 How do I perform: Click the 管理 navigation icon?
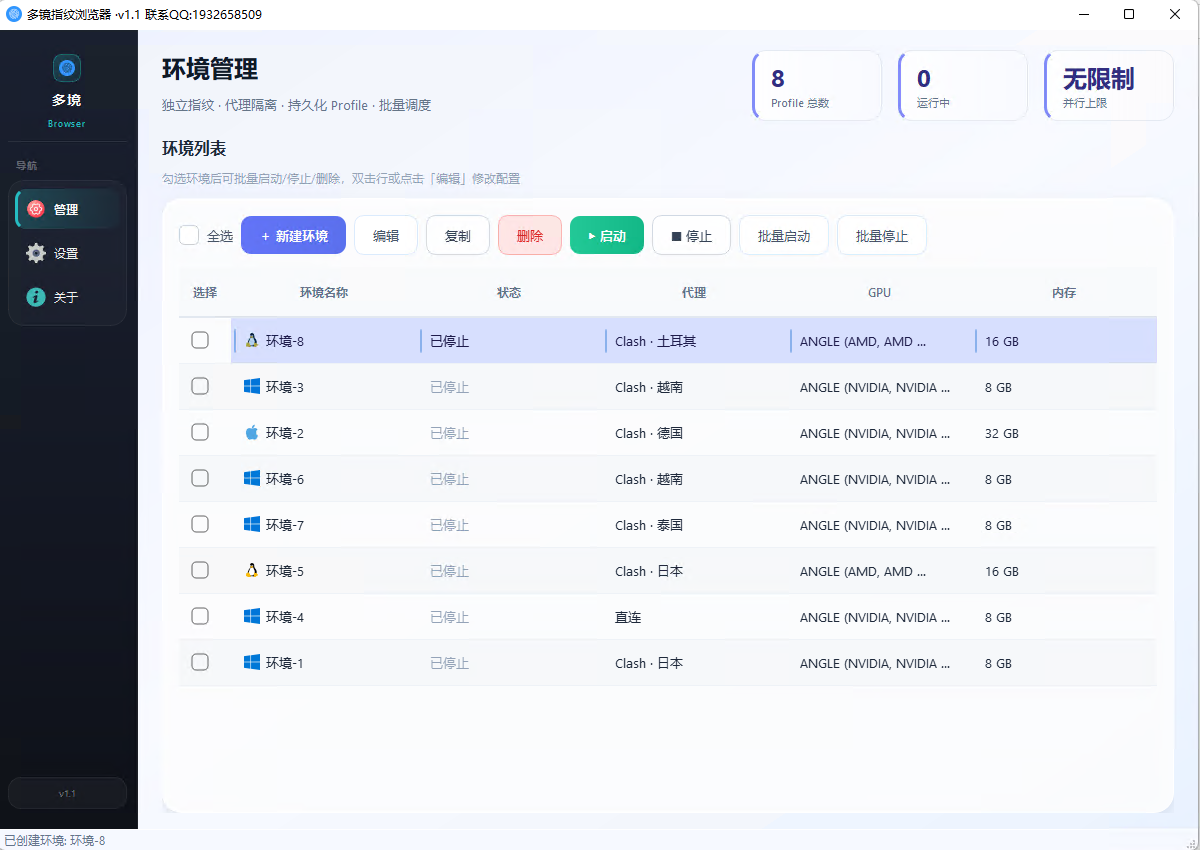(x=36, y=209)
